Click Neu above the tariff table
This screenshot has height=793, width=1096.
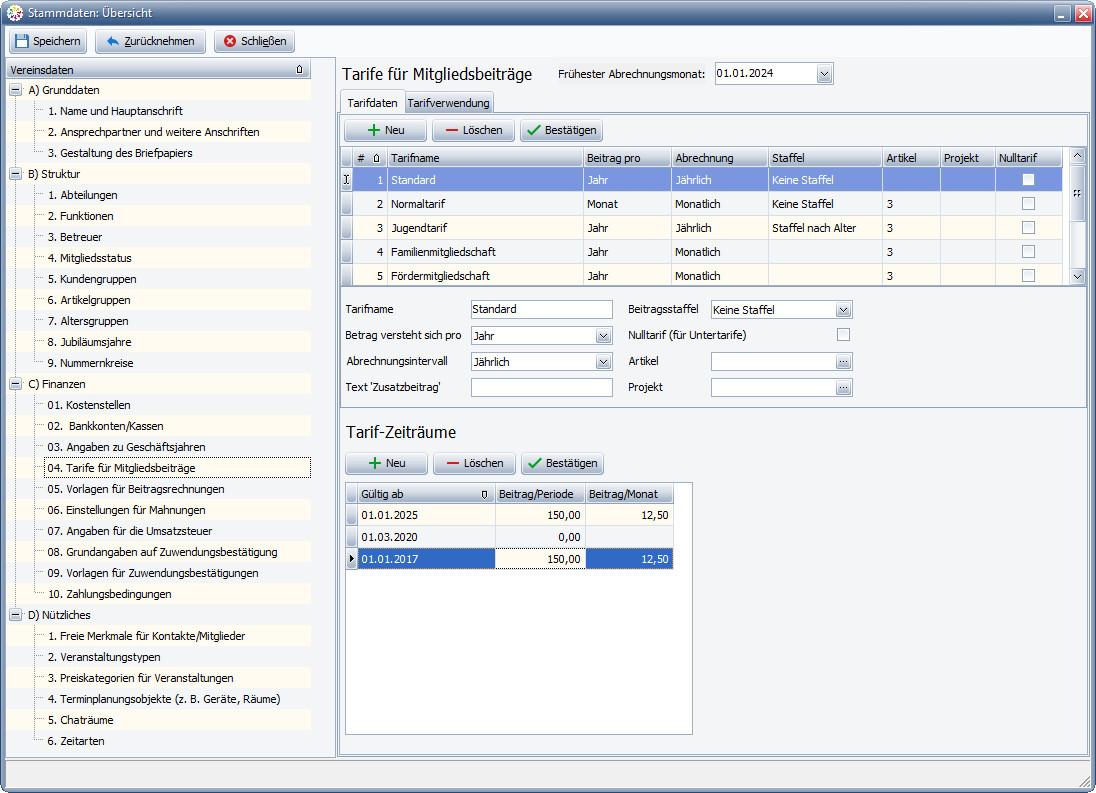pos(386,130)
